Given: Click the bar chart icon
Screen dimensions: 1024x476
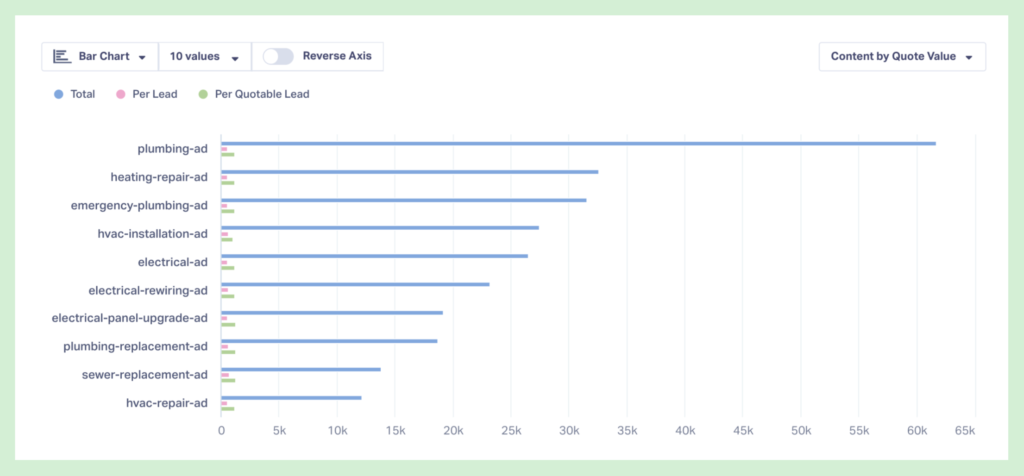Looking at the screenshot, I should (62, 56).
